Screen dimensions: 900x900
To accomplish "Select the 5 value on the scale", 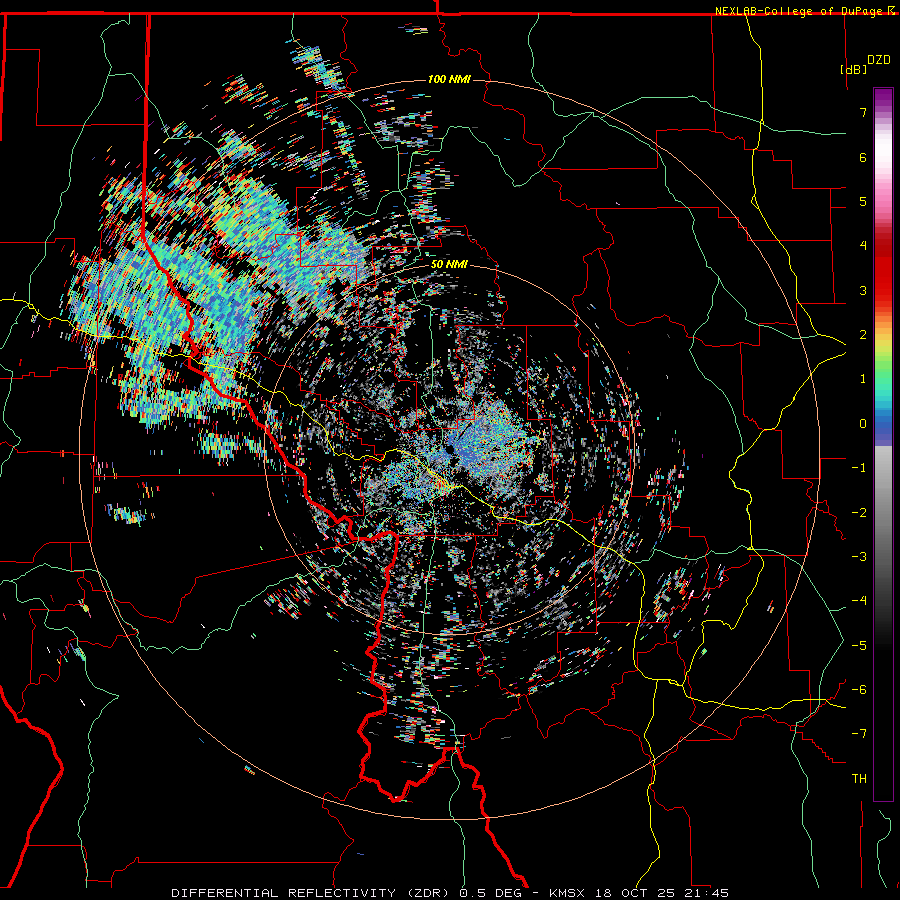I will (x=863, y=201).
